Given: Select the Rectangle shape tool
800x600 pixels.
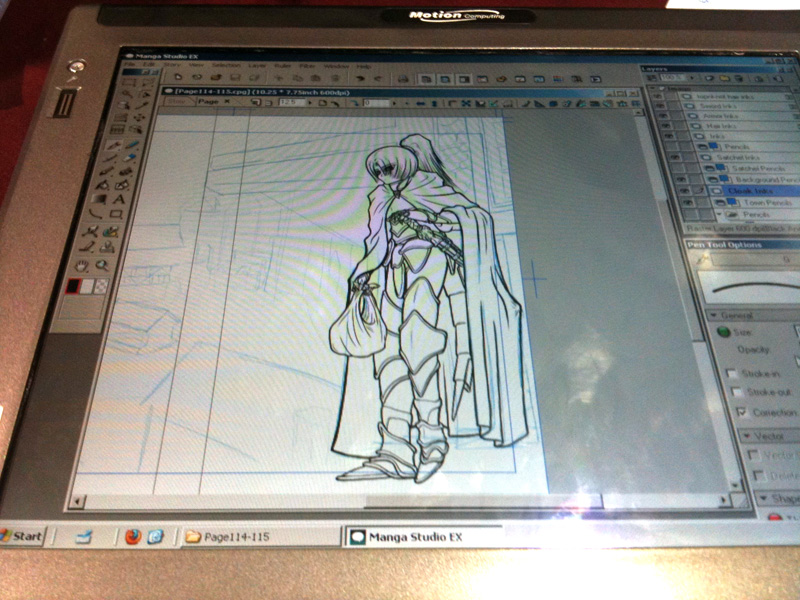Looking at the screenshot, I should click(116, 214).
